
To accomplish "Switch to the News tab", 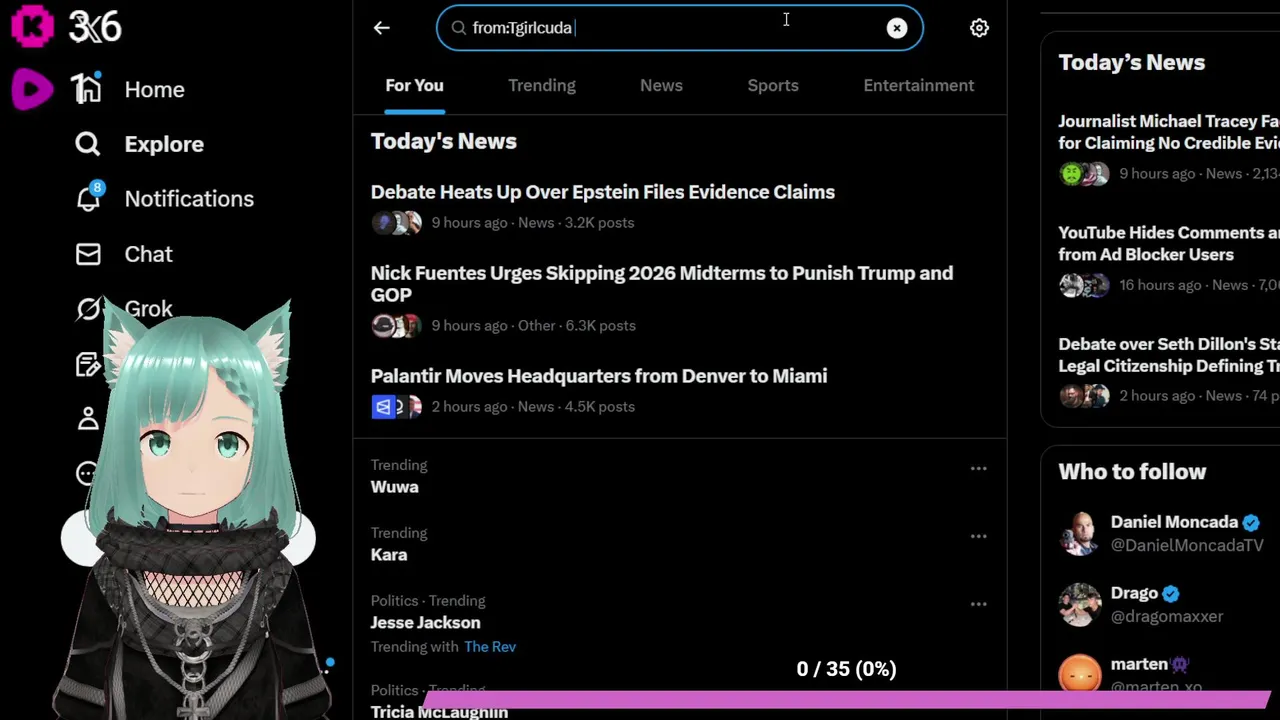I will coord(661,85).
